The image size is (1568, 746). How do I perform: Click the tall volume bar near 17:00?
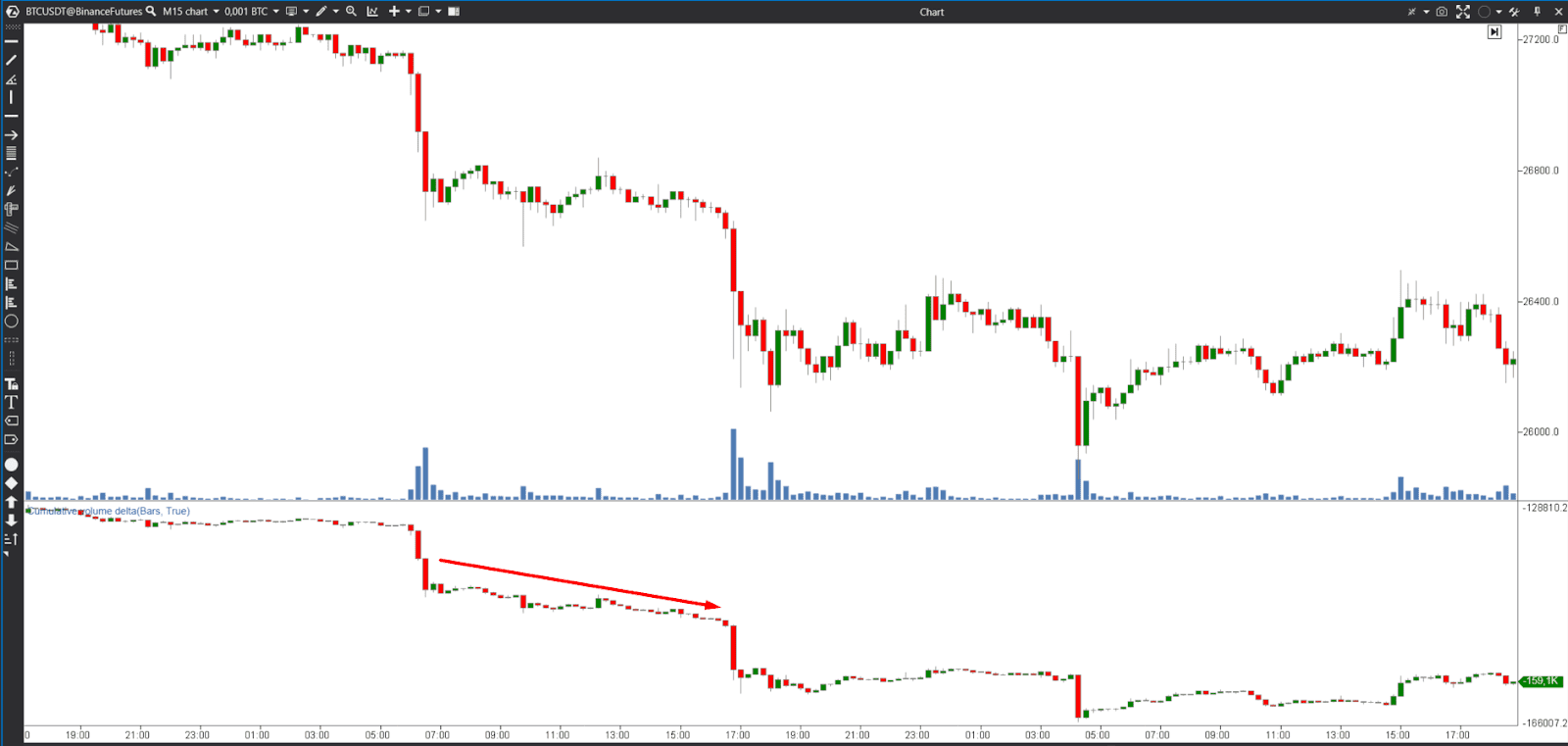click(733, 465)
